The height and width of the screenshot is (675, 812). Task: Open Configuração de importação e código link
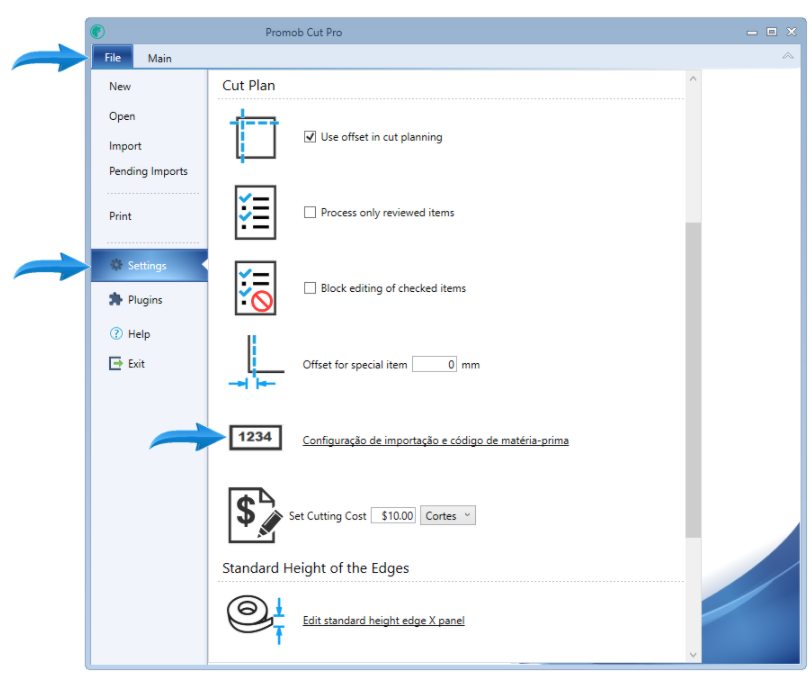436,440
